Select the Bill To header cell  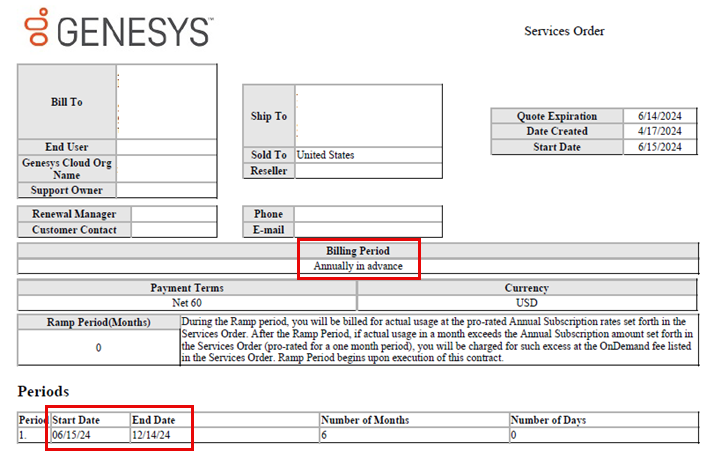[67, 102]
